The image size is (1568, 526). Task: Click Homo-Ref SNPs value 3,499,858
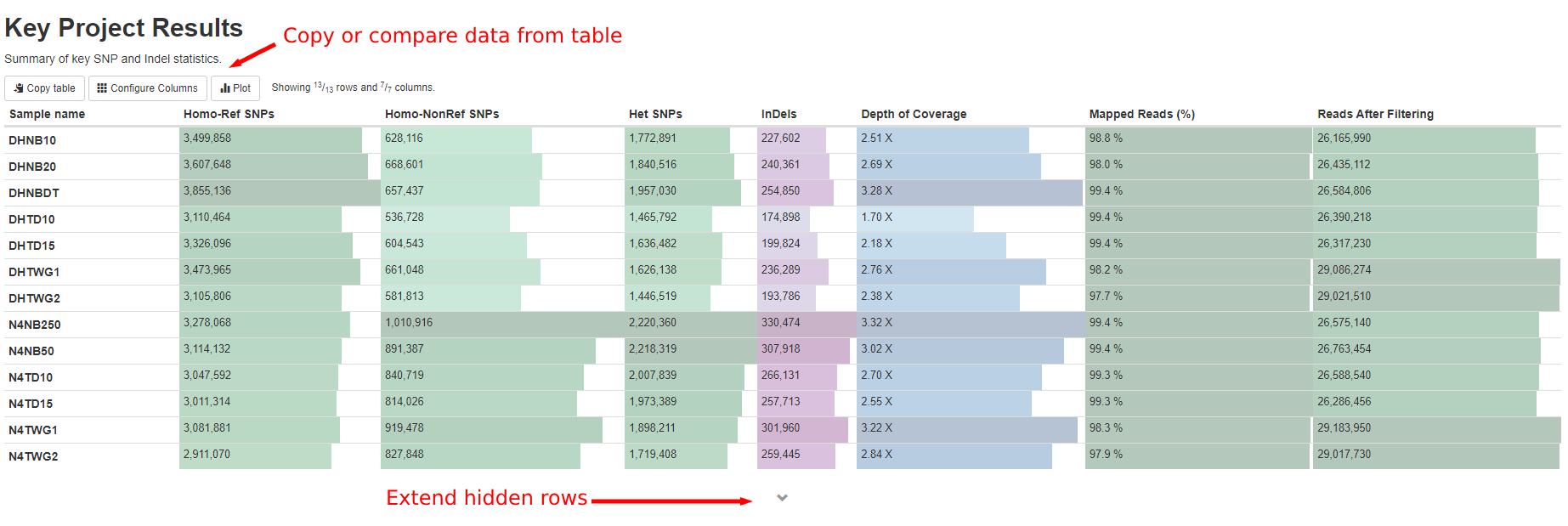207,139
